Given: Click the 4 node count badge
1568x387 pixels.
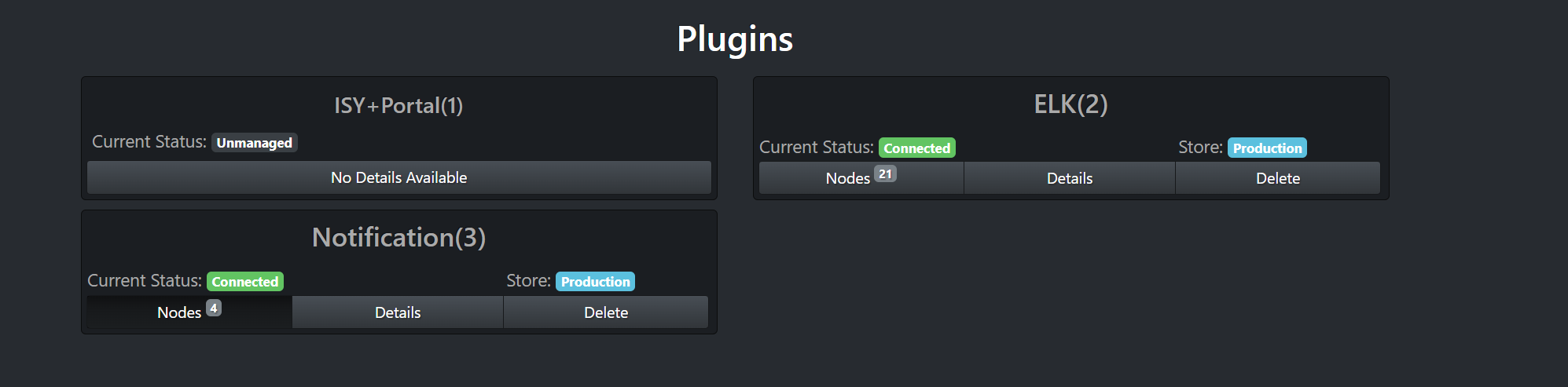Looking at the screenshot, I should coord(214,309).
